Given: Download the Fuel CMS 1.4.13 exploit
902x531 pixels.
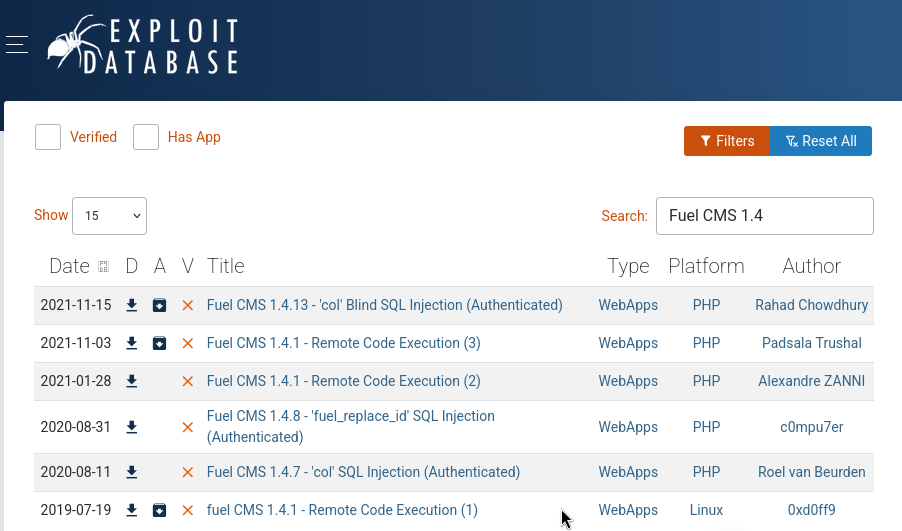Looking at the screenshot, I should pos(132,305).
